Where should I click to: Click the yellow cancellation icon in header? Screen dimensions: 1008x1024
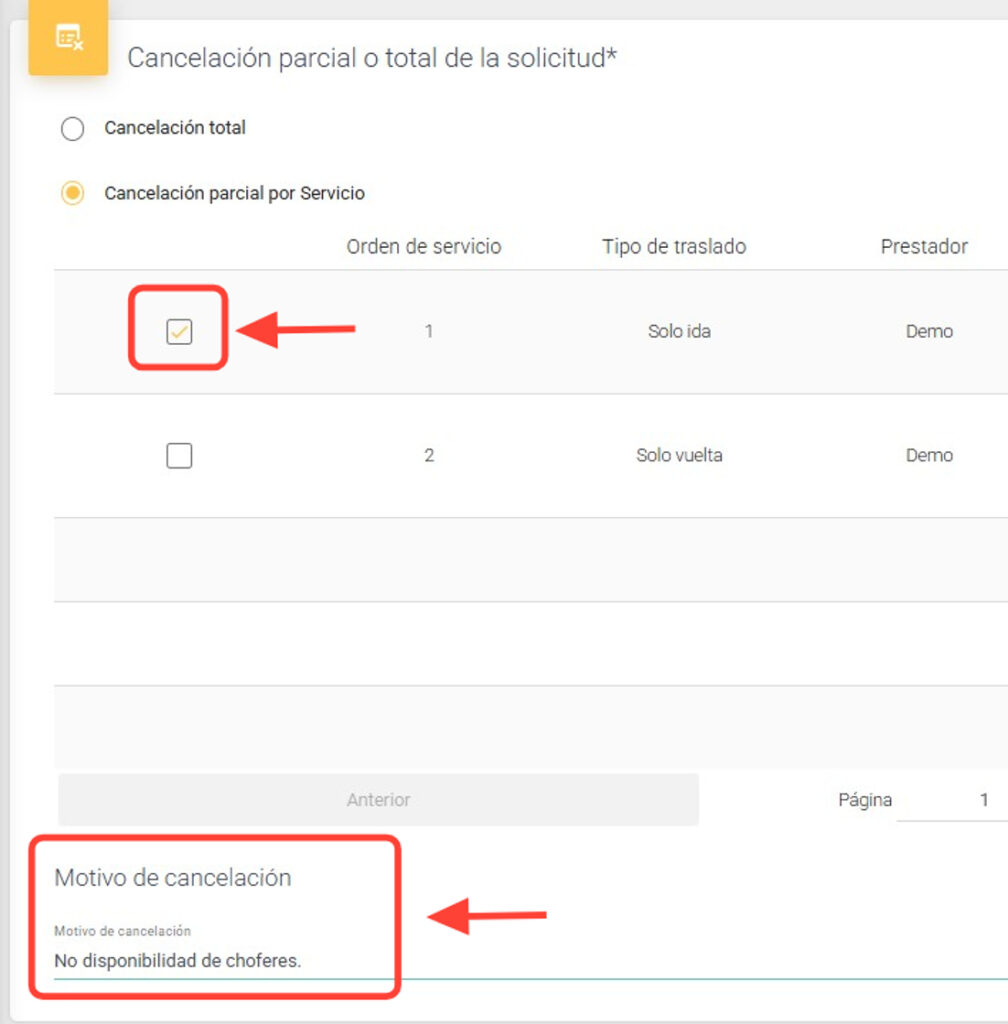pos(68,39)
